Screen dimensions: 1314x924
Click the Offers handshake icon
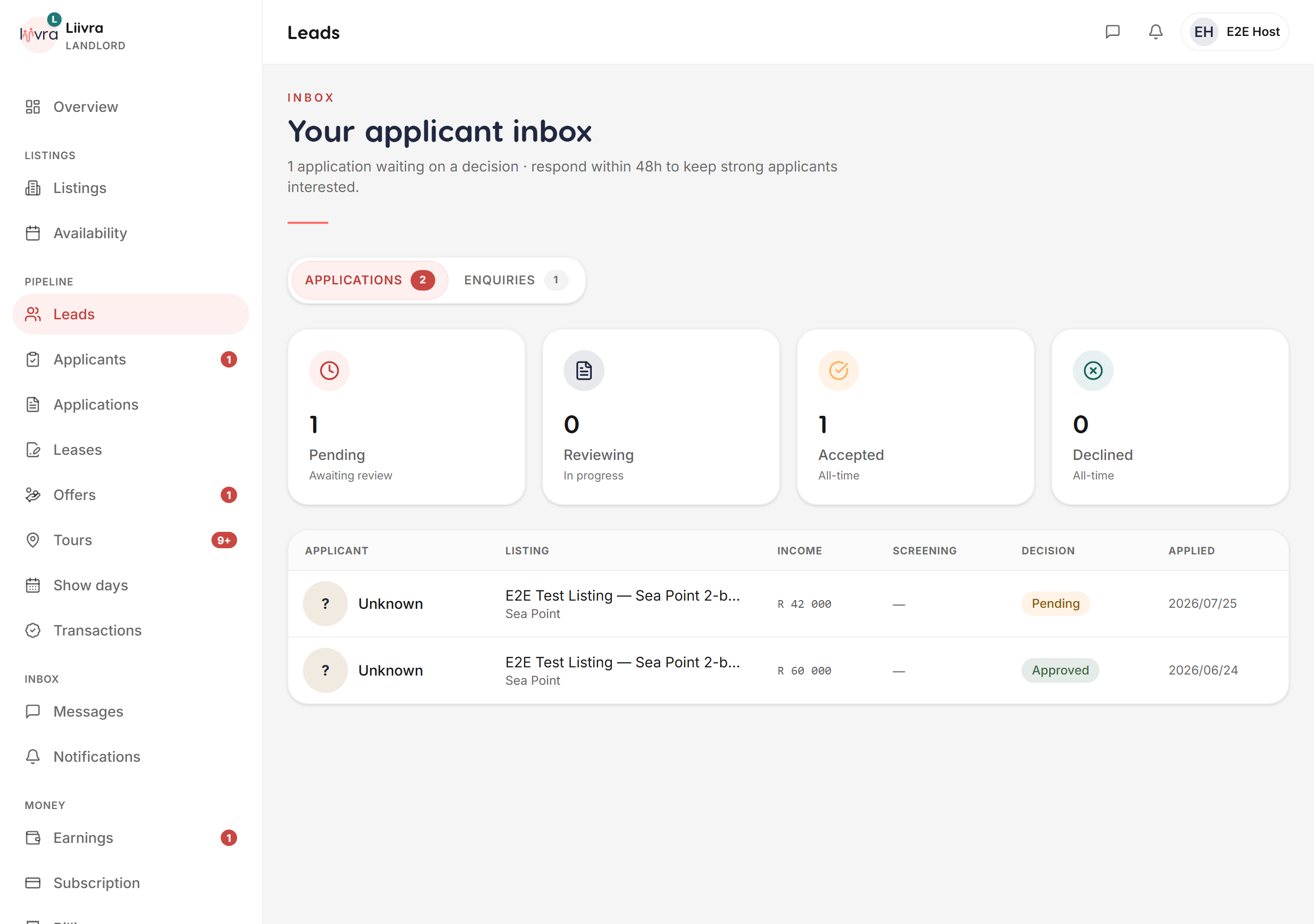point(33,495)
